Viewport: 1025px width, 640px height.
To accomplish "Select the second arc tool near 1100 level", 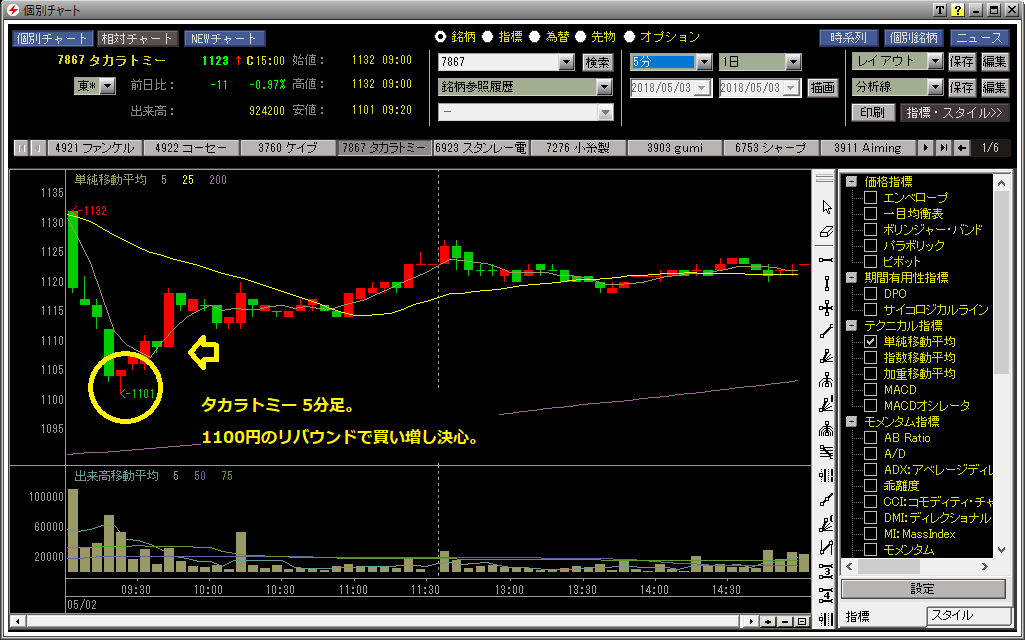I will [826, 429].
